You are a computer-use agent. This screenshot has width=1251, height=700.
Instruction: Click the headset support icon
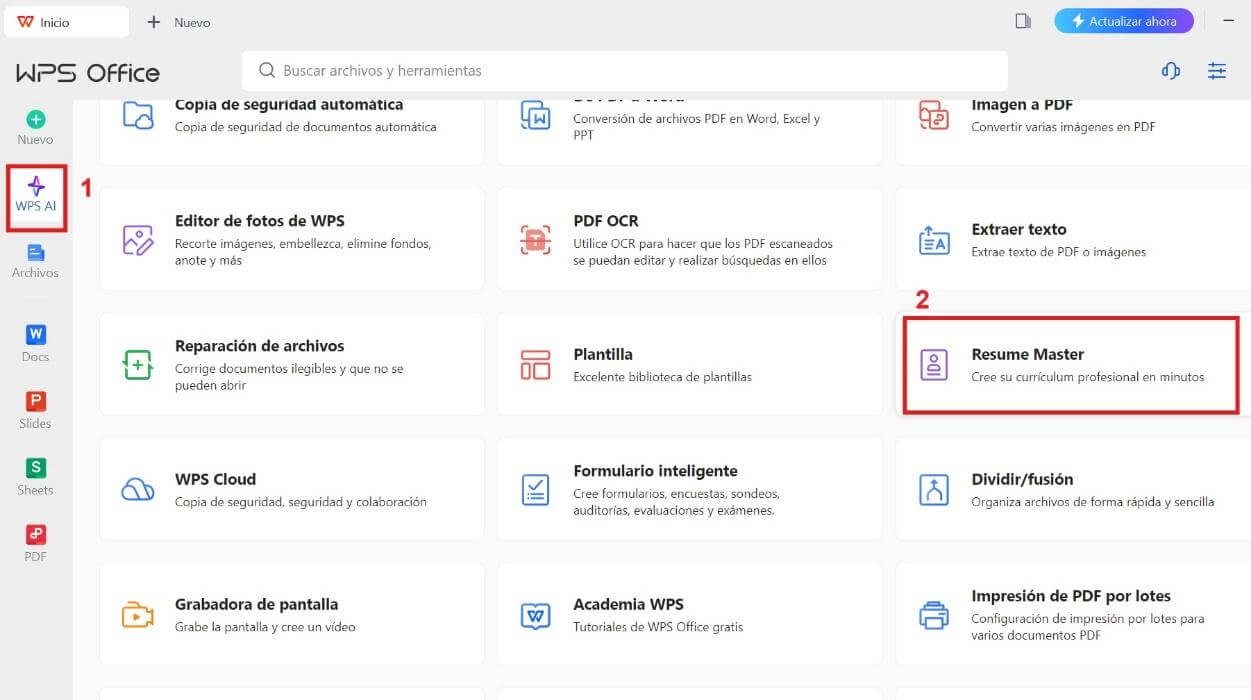point(1170,71)
